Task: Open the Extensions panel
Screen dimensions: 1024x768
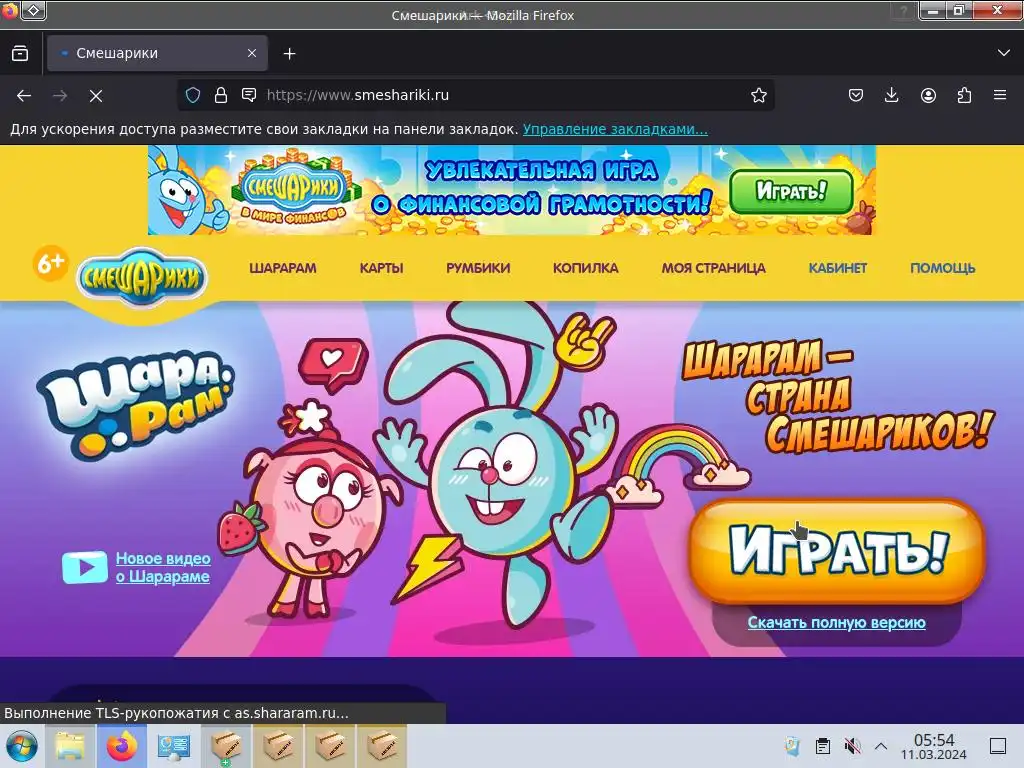Action: [x=964, y=95]
